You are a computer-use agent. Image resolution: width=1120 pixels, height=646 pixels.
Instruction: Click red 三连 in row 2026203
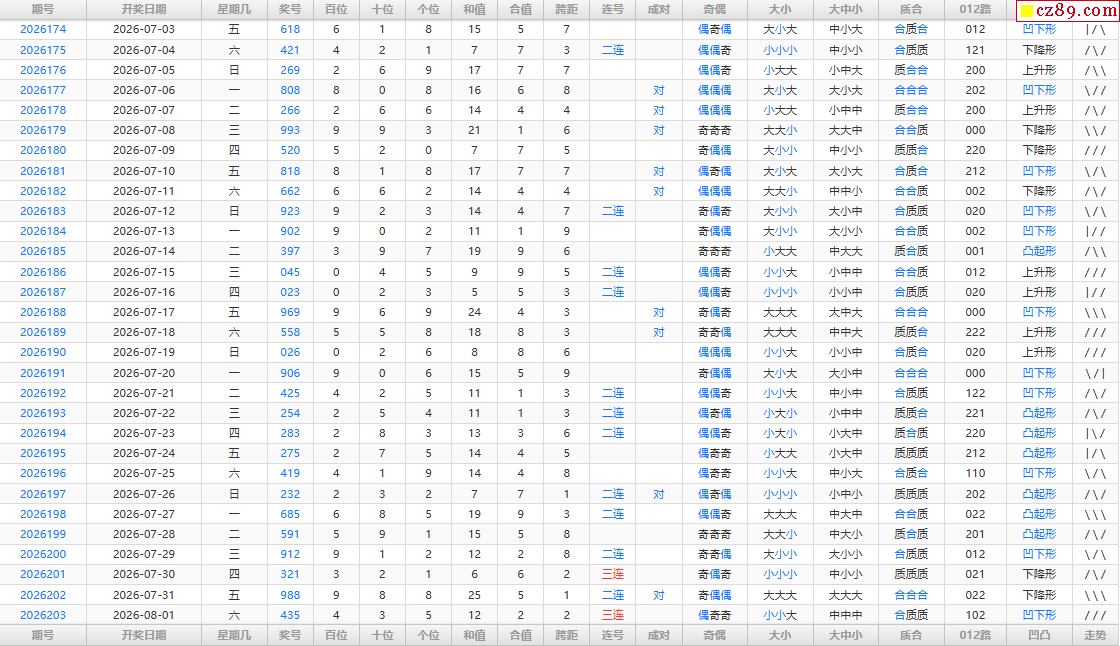(x=613, y=615)
